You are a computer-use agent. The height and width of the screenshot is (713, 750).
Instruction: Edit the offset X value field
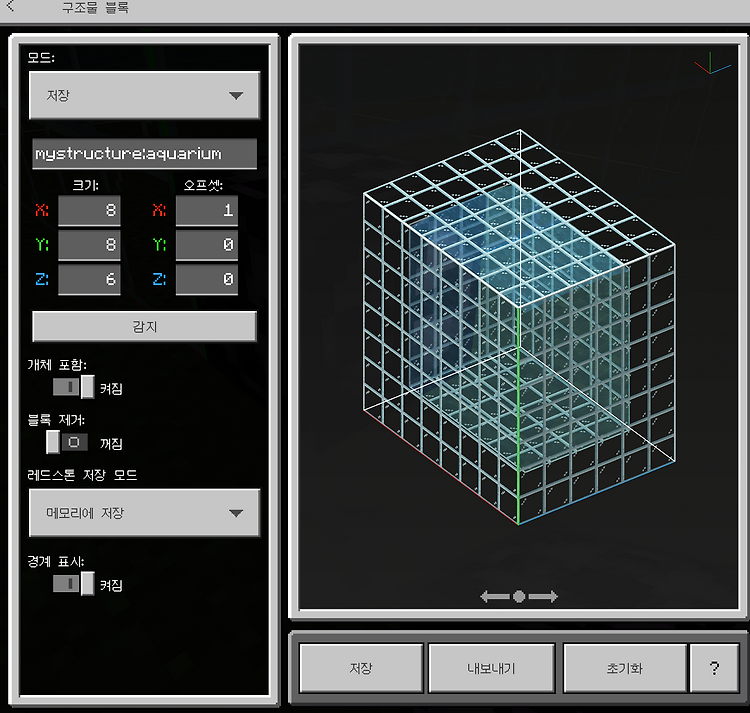pyautogui.click(x=207, y=210)
